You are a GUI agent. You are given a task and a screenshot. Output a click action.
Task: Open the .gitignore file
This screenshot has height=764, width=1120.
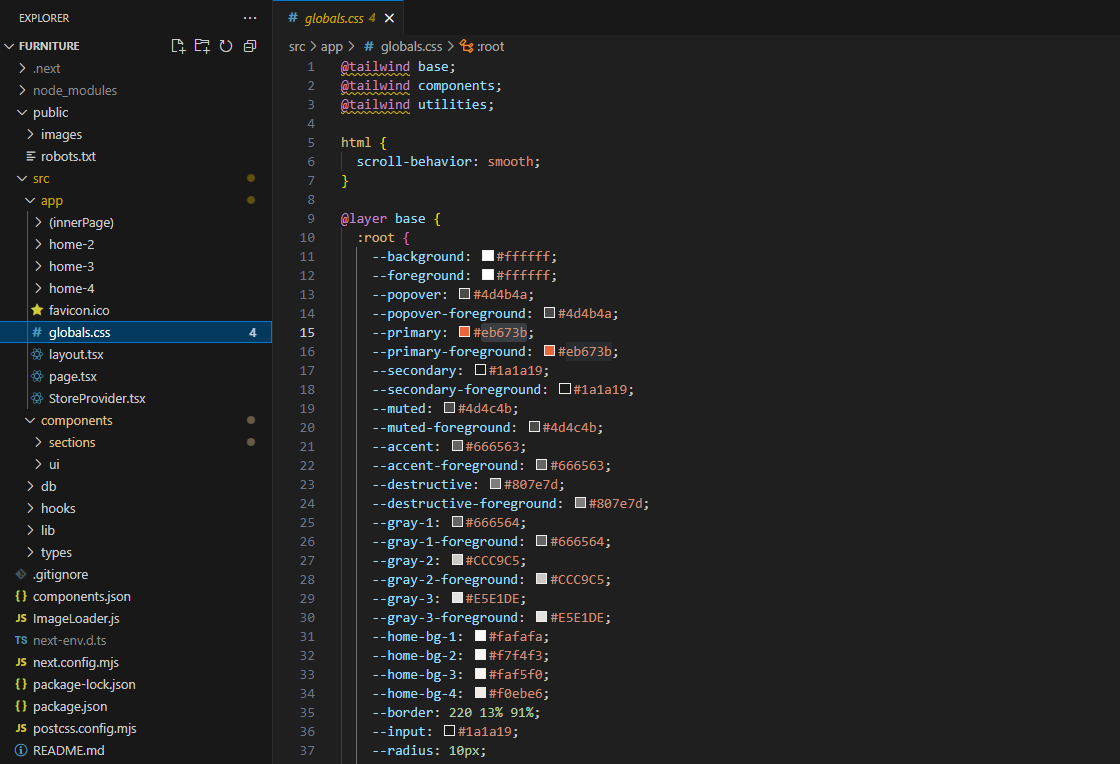tap(60, 574)
